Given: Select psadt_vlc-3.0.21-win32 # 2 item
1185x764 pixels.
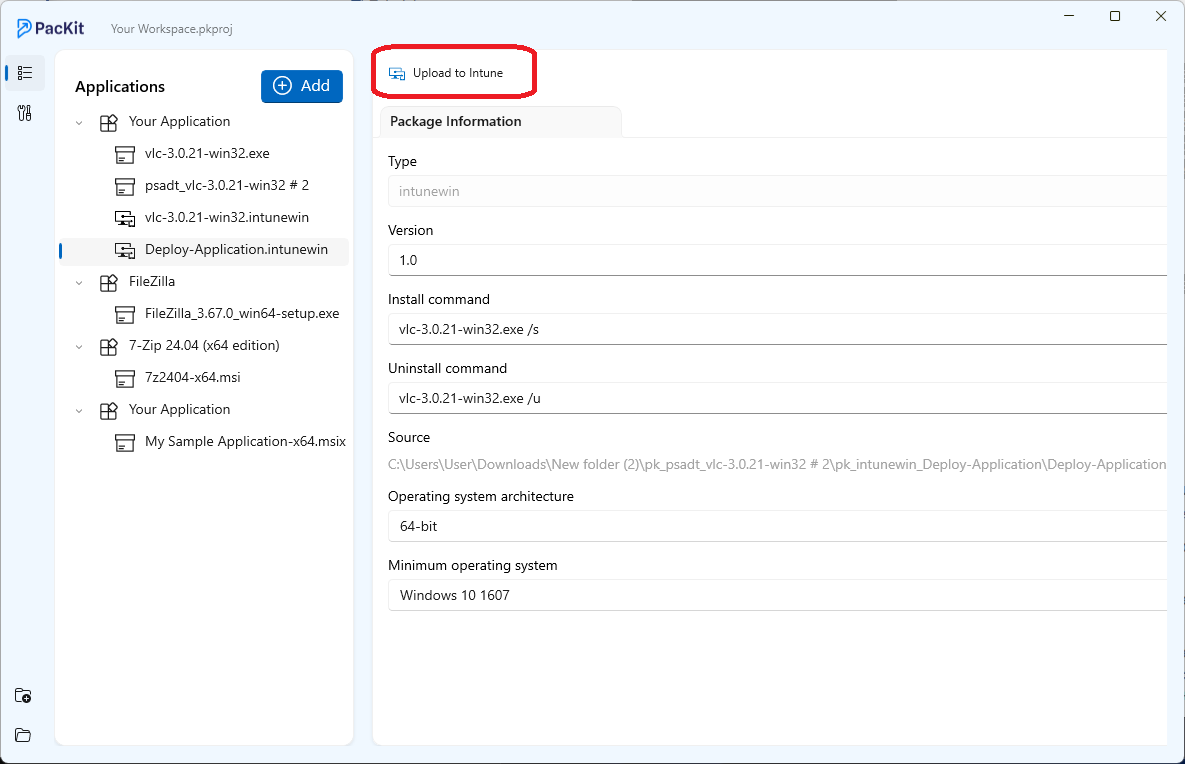Looking at the screenshot, I should point(227,185).
